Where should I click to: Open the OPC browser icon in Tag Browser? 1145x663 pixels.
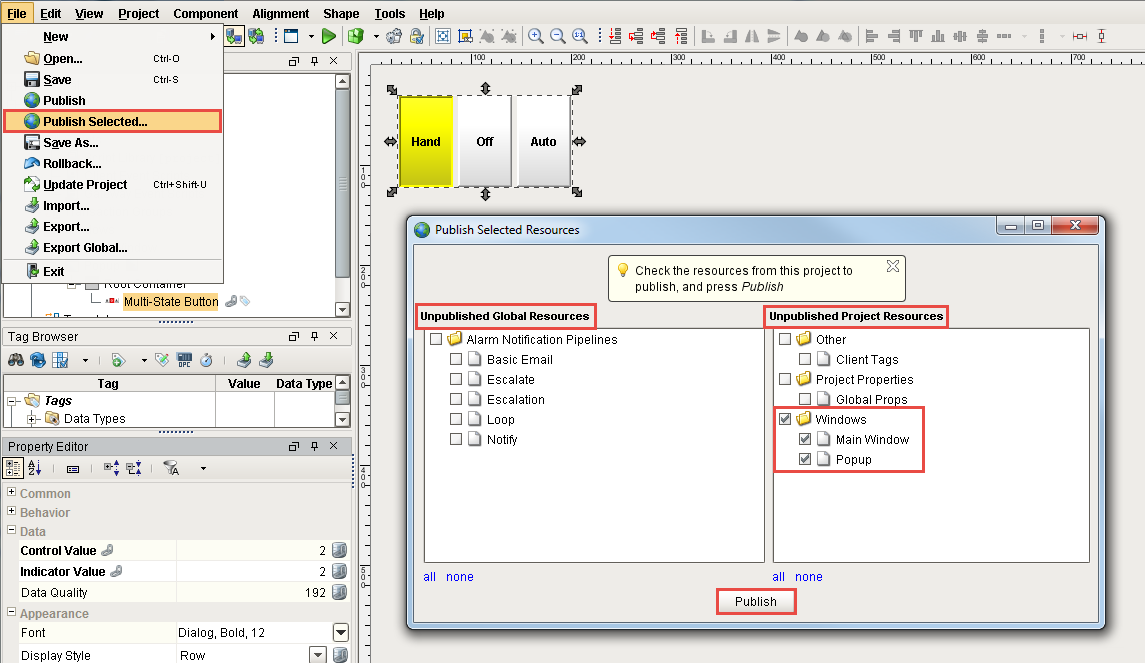(x=184, y=360)
